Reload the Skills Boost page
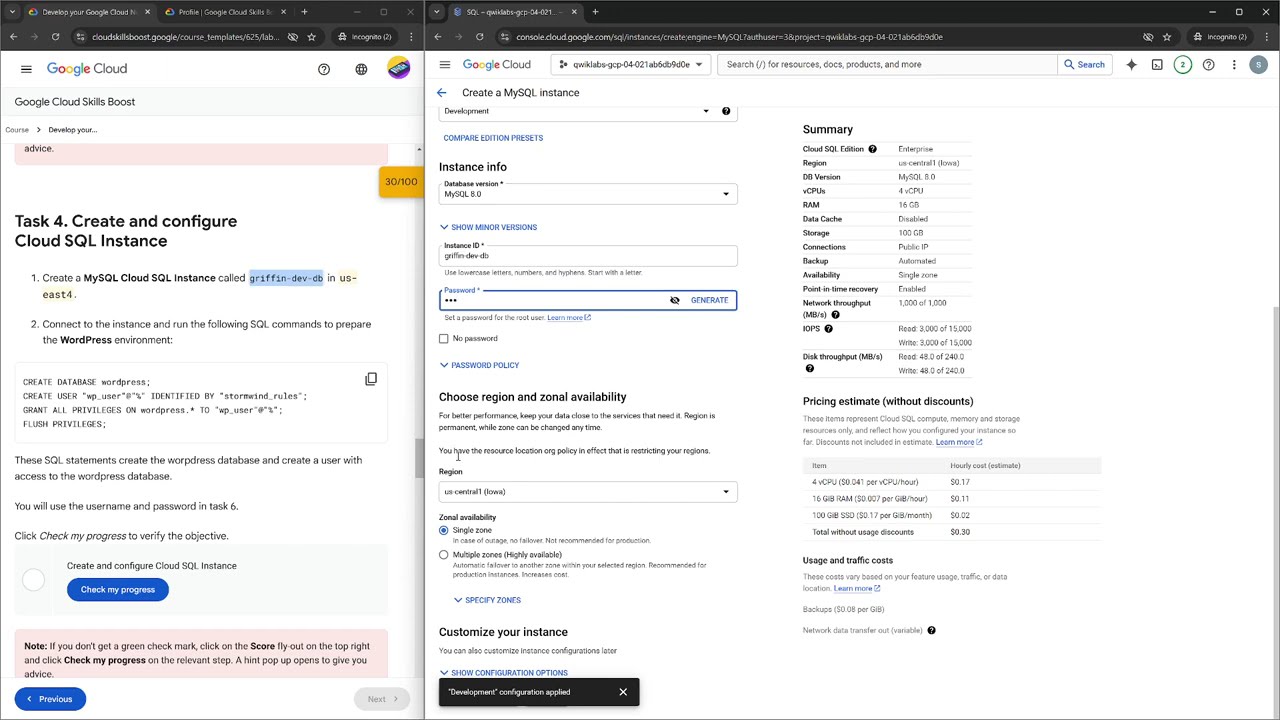1280x720 pixels. click(55, 37)
